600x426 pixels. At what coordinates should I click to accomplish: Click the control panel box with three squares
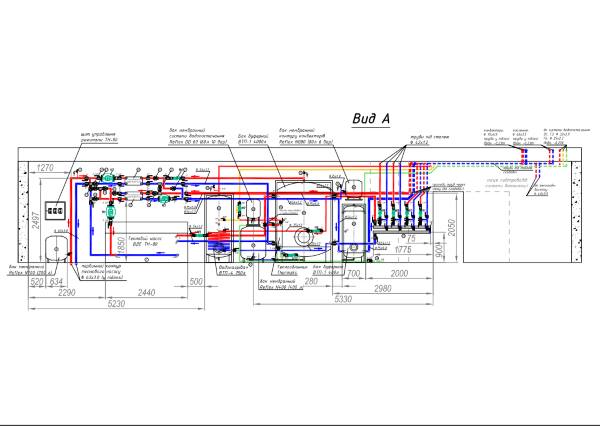click(59, 210)
